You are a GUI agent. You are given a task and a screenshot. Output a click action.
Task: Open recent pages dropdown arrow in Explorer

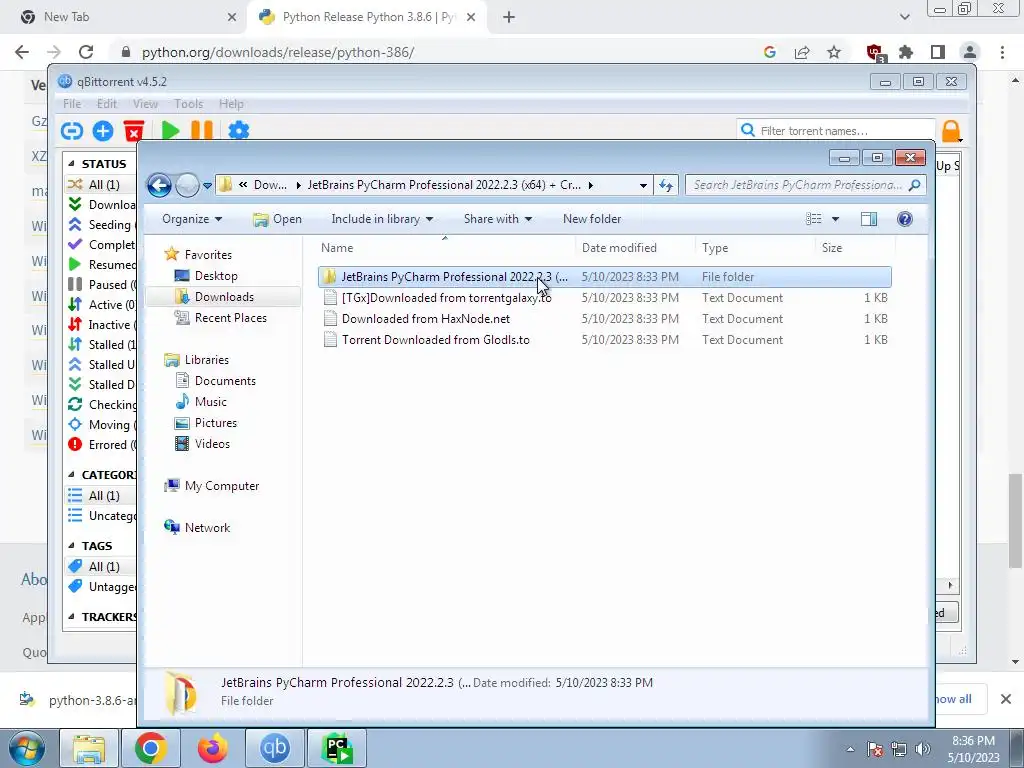(x=208, y=185)
